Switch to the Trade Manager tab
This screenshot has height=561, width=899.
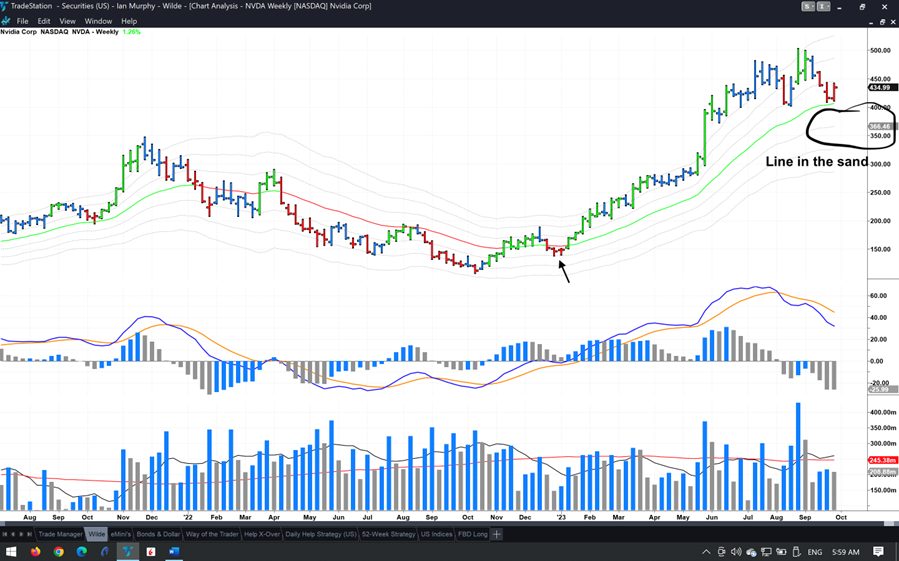point(60,534)
